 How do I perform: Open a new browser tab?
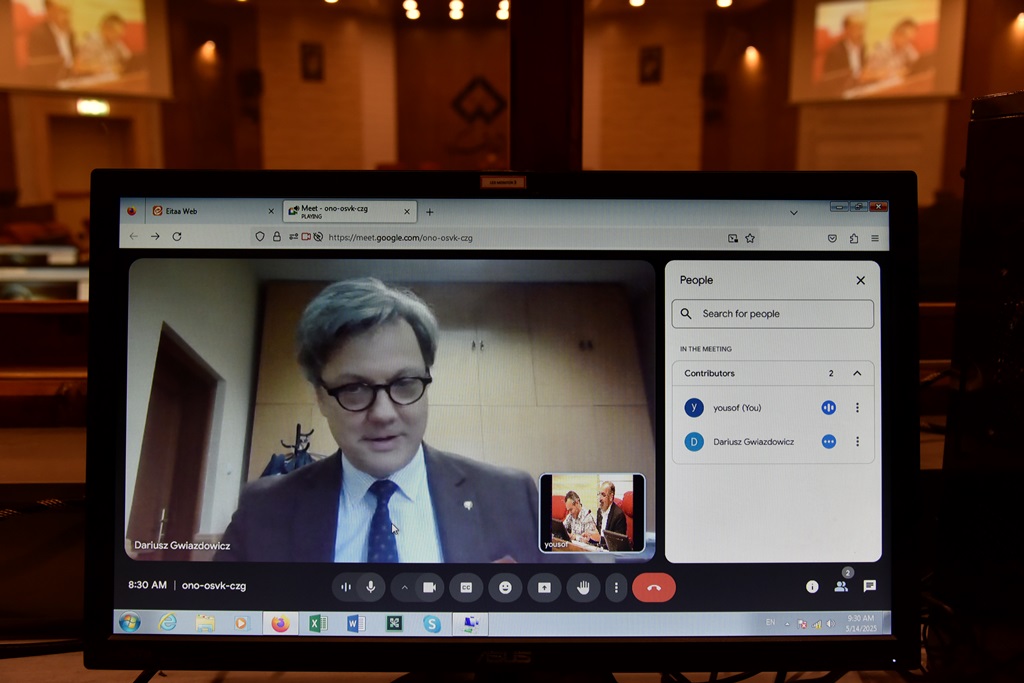[x=430, y=211]
